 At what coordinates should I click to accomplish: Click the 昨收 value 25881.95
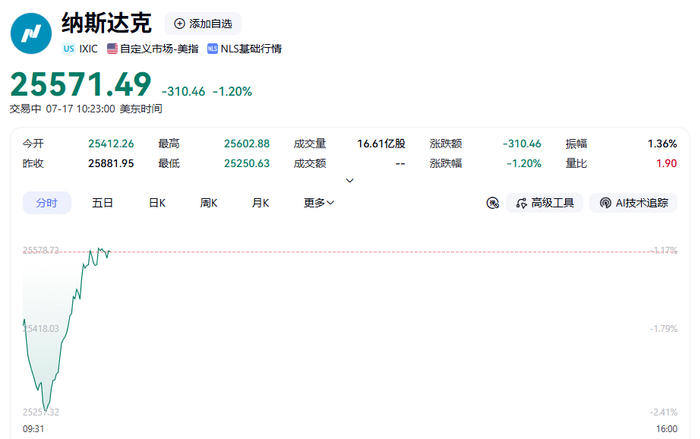[x=111, y=163]
